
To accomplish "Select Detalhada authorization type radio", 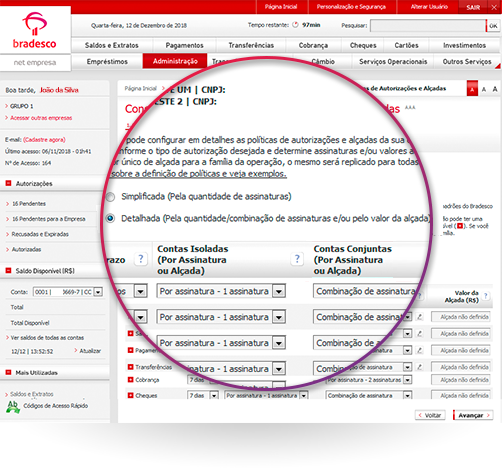I will [110, 219].
